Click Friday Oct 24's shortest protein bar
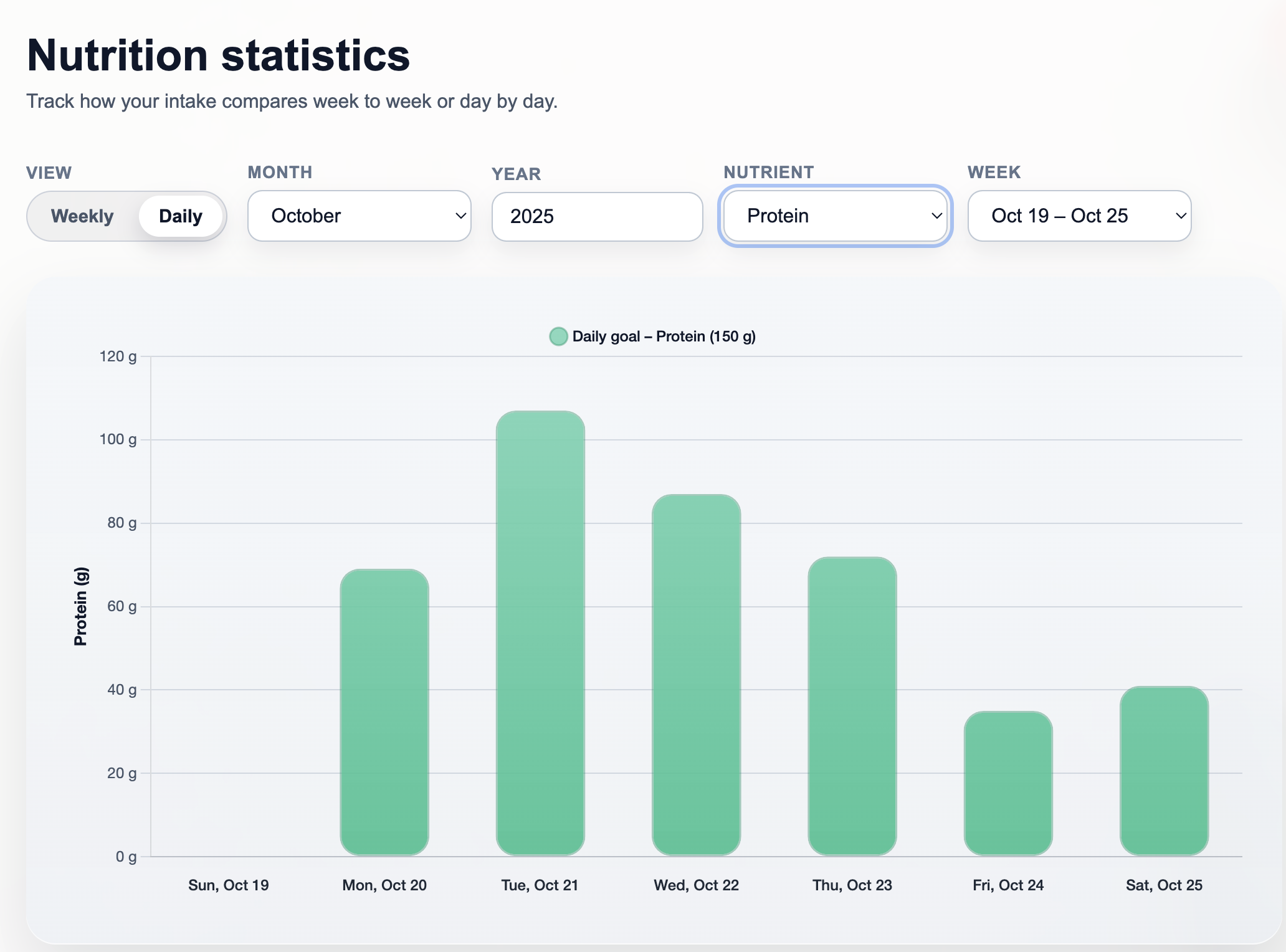Screen dimensions: 1286x952 coord(1007,785)
